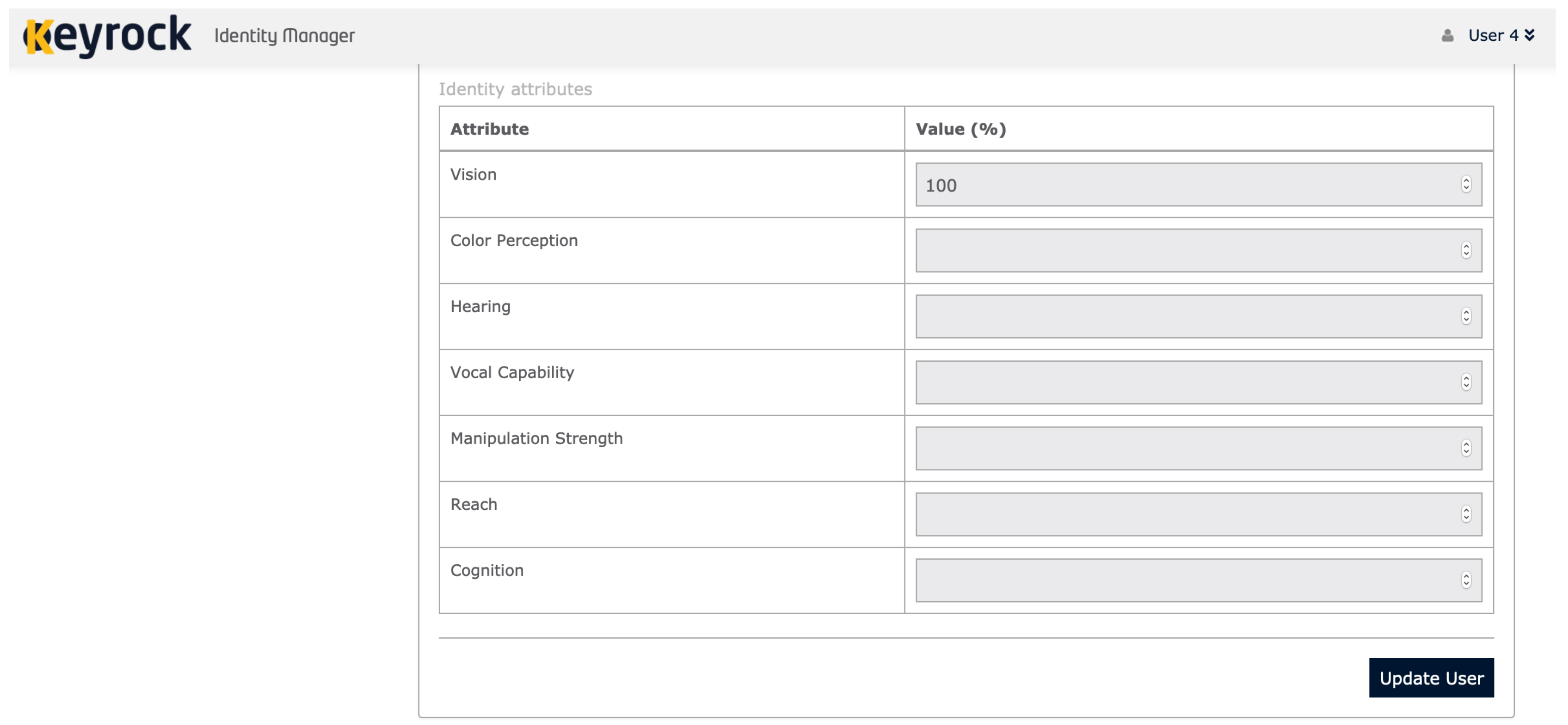1568x725 pixels.
Task: Select the Vocal Capability value field
Action: point(1187,382)
